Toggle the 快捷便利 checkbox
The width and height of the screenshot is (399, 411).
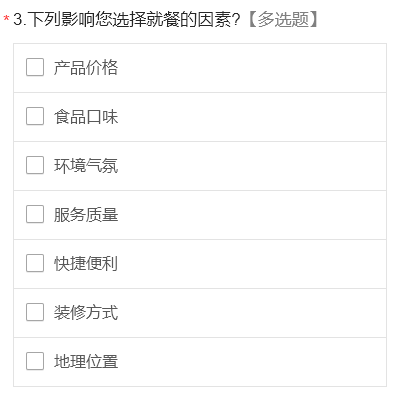pos(35,263)
